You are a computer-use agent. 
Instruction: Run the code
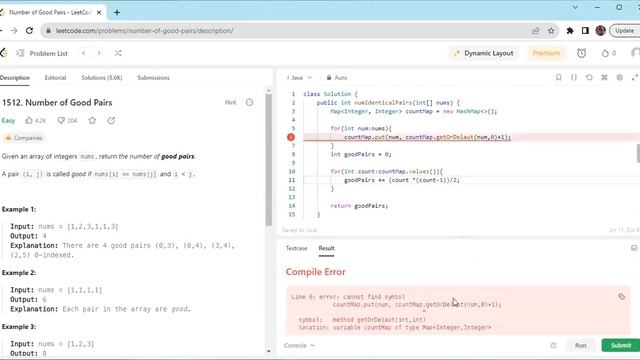tap(580, 345)
